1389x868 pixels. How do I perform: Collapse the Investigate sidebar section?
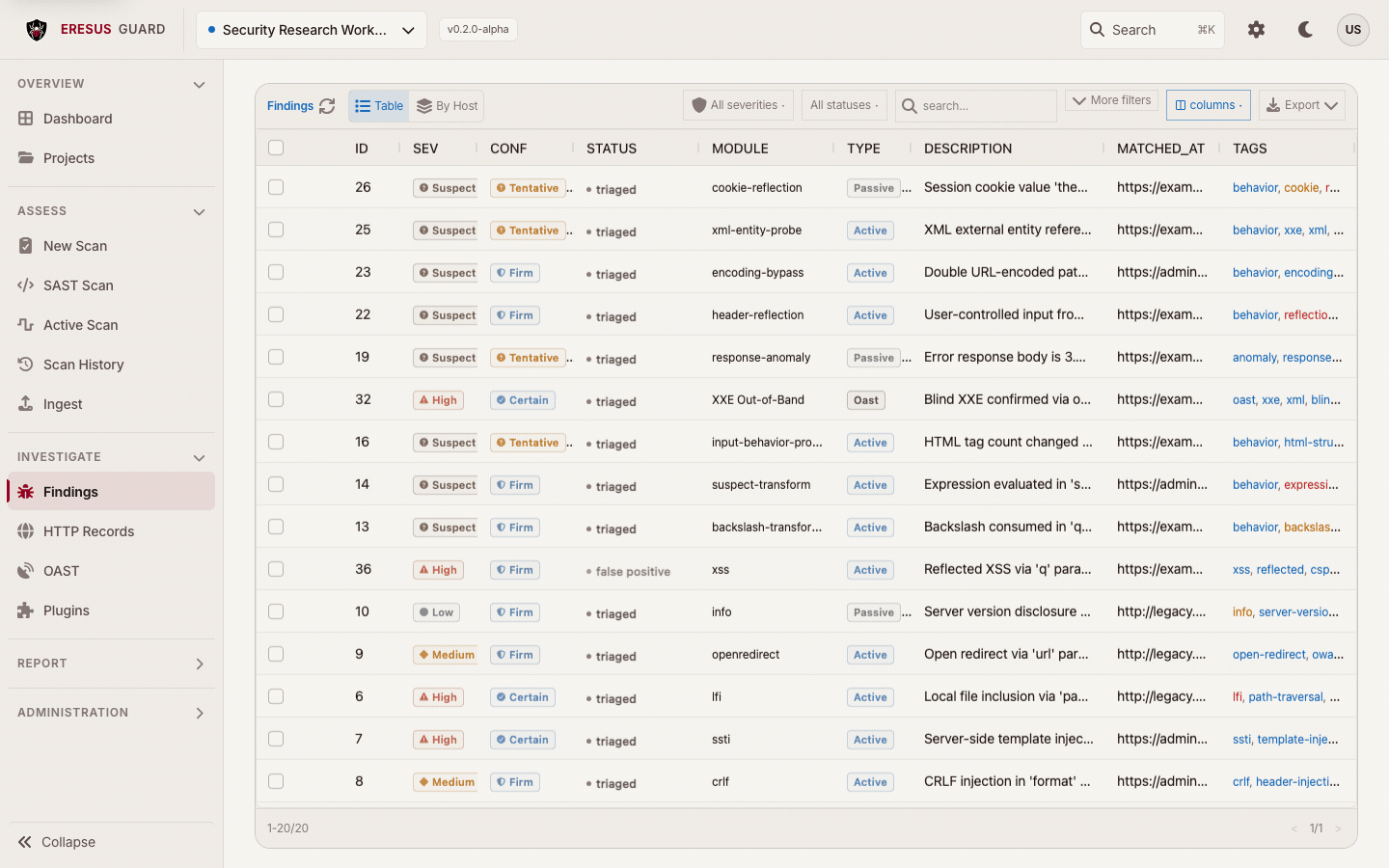pos(199,458)
